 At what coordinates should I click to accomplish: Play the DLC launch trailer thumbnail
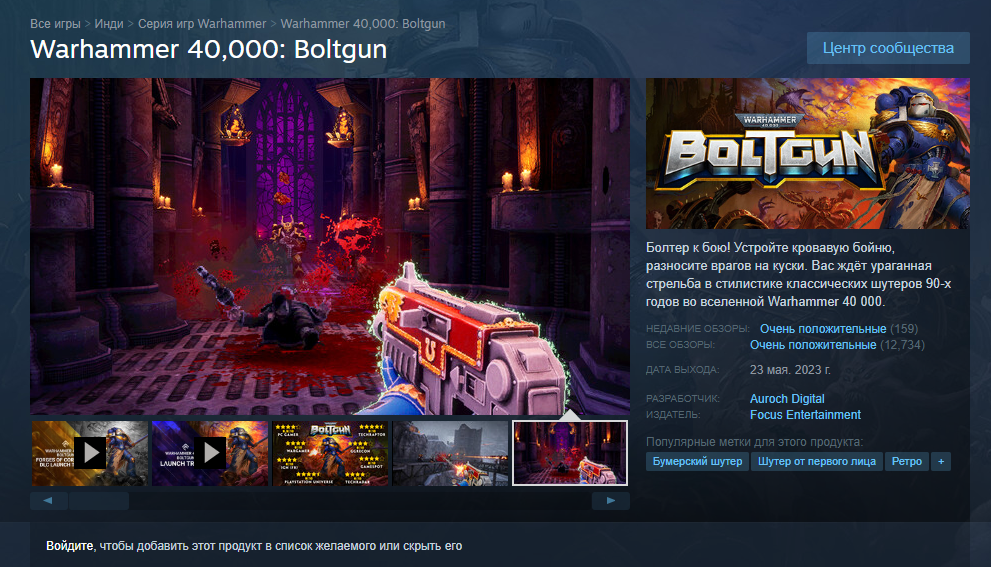pos(90,453)
